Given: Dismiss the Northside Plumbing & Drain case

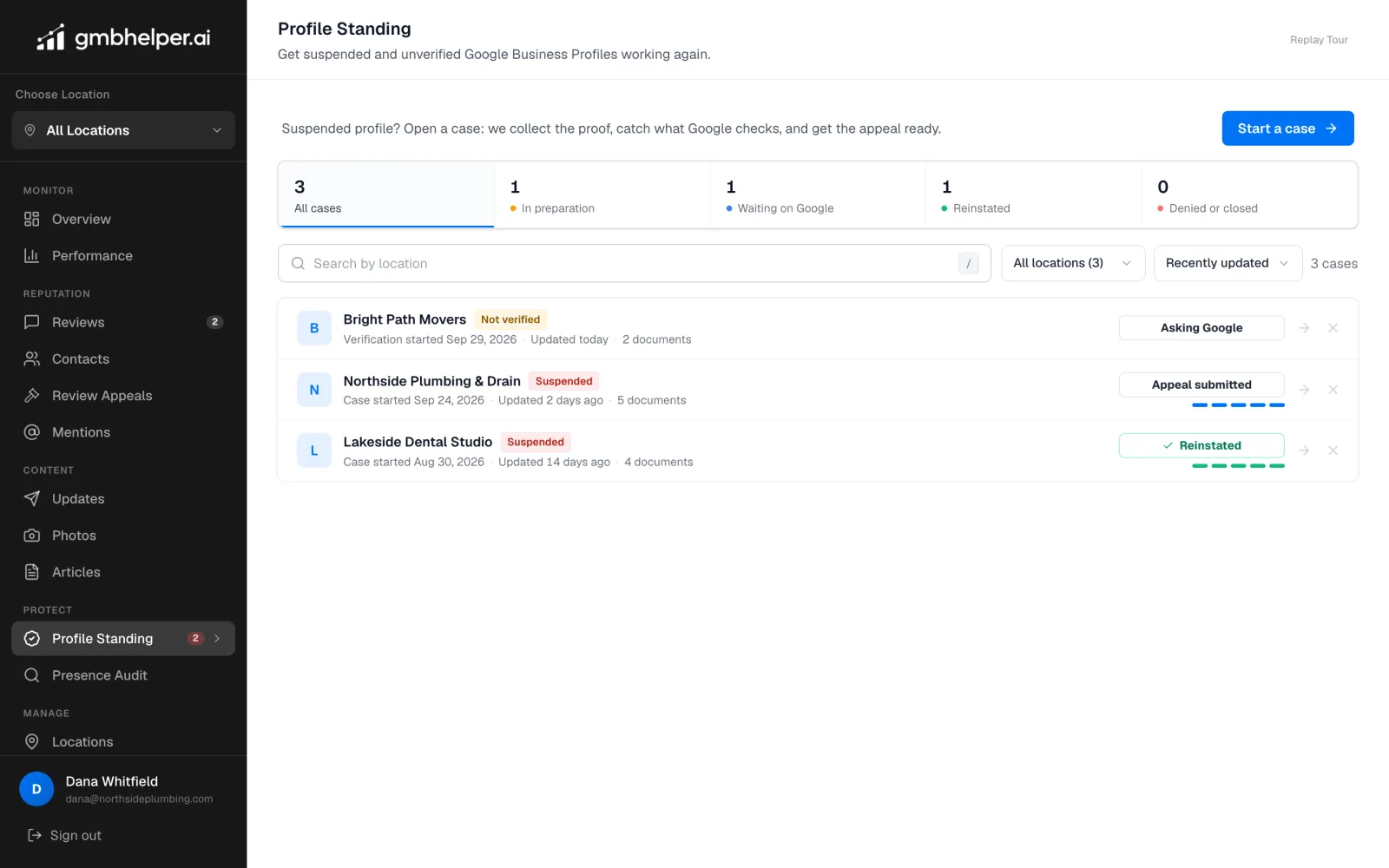Looking at the screenshot, I should (x=1333, y=390).
